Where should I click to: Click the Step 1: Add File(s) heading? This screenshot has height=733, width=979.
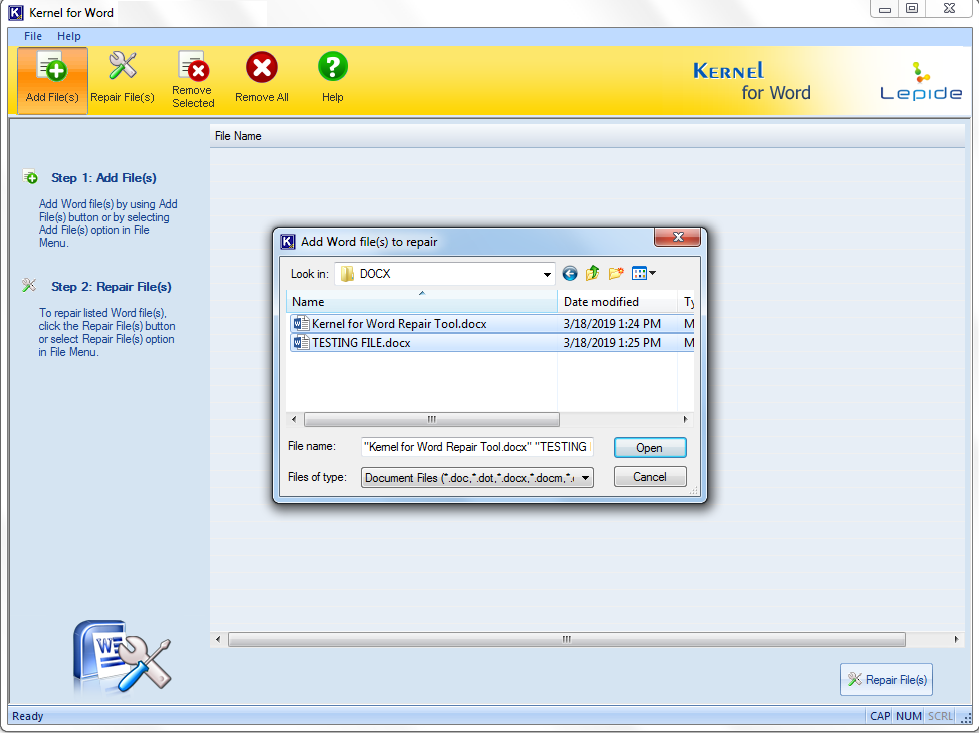coord(104,178)
